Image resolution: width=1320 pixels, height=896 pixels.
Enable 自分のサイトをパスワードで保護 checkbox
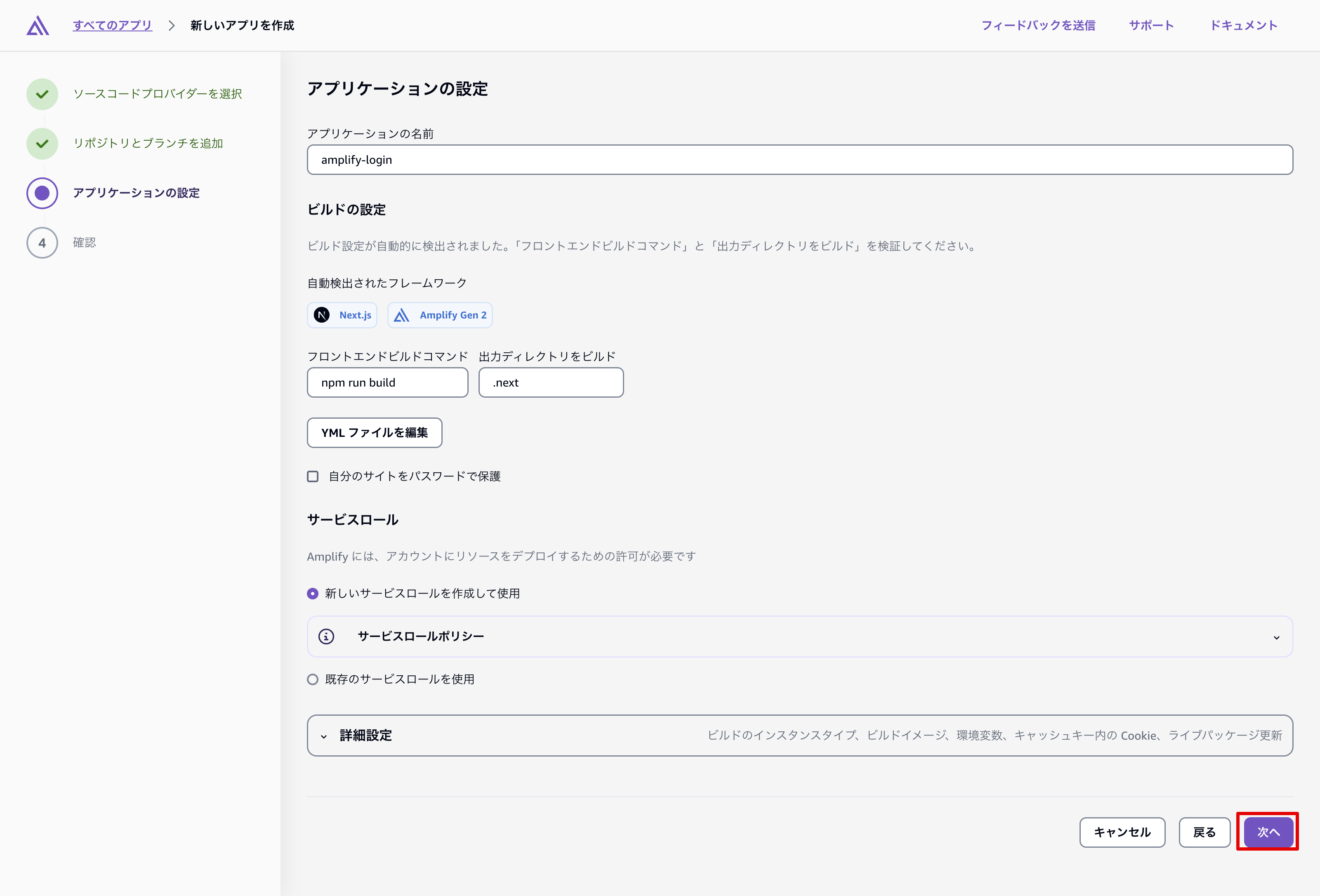[x=313, y=477]
